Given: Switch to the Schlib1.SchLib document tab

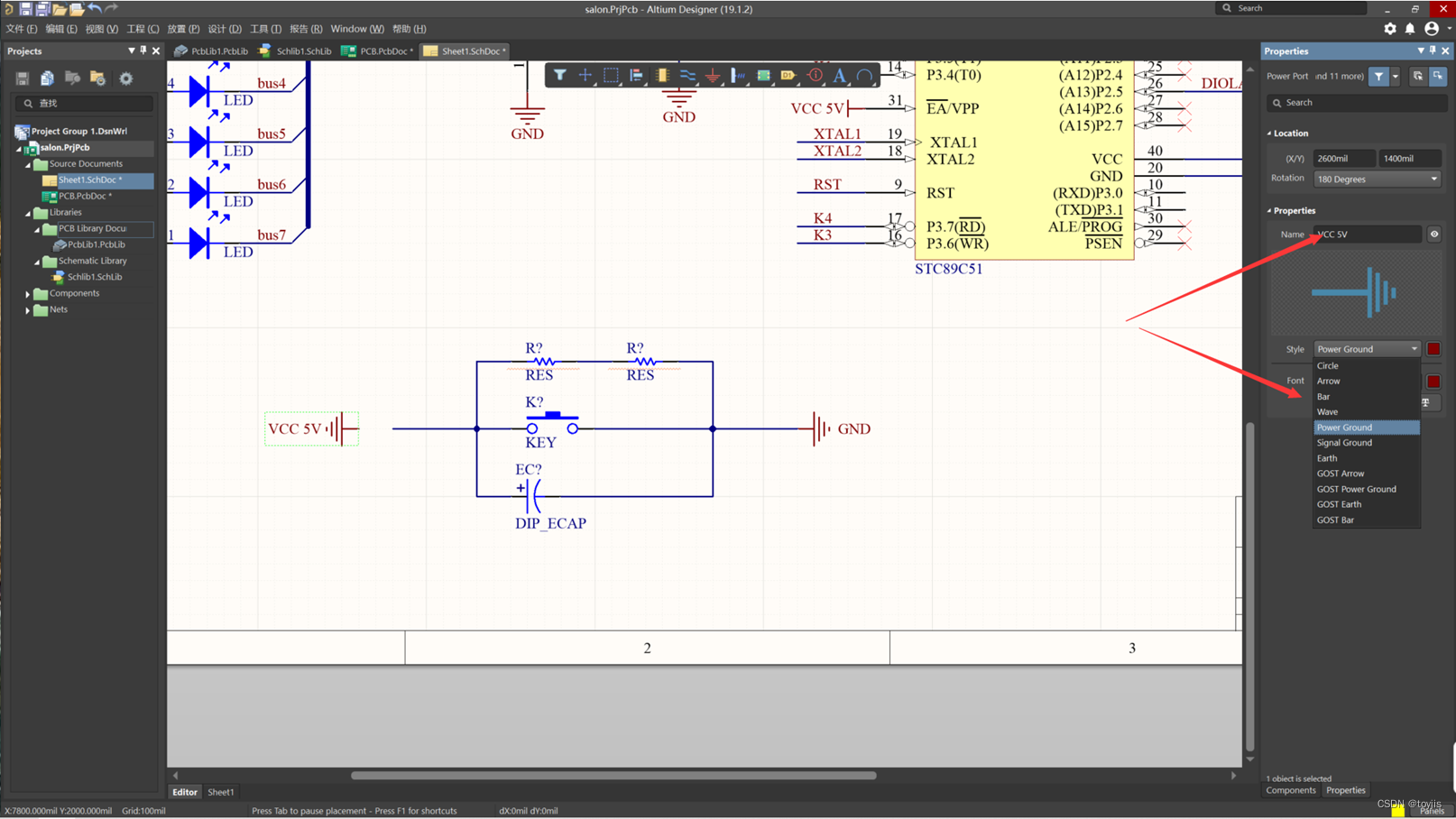Looking at the screenshot, I should click(x=296, y=51).
